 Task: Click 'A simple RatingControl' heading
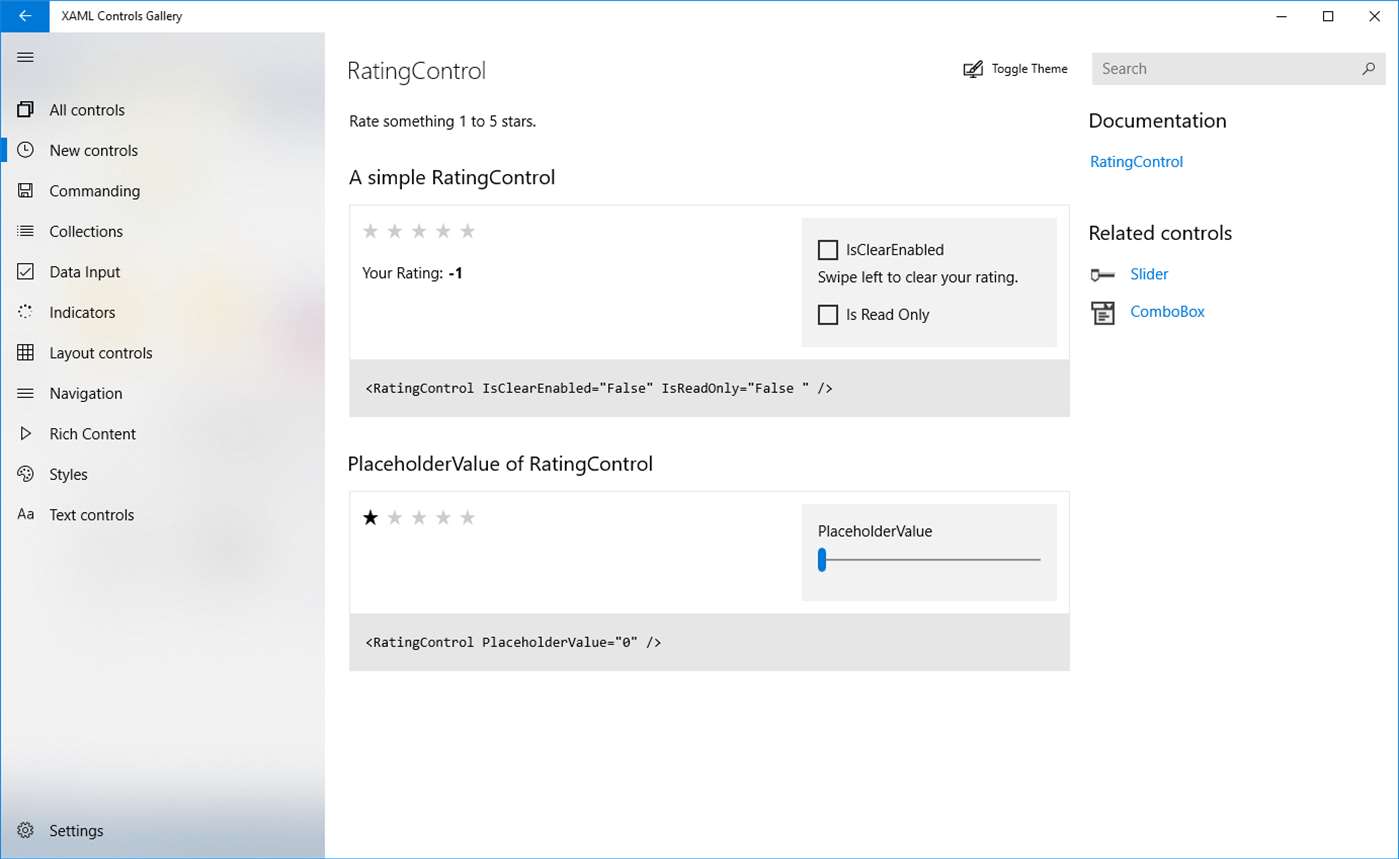pos(452,178)
